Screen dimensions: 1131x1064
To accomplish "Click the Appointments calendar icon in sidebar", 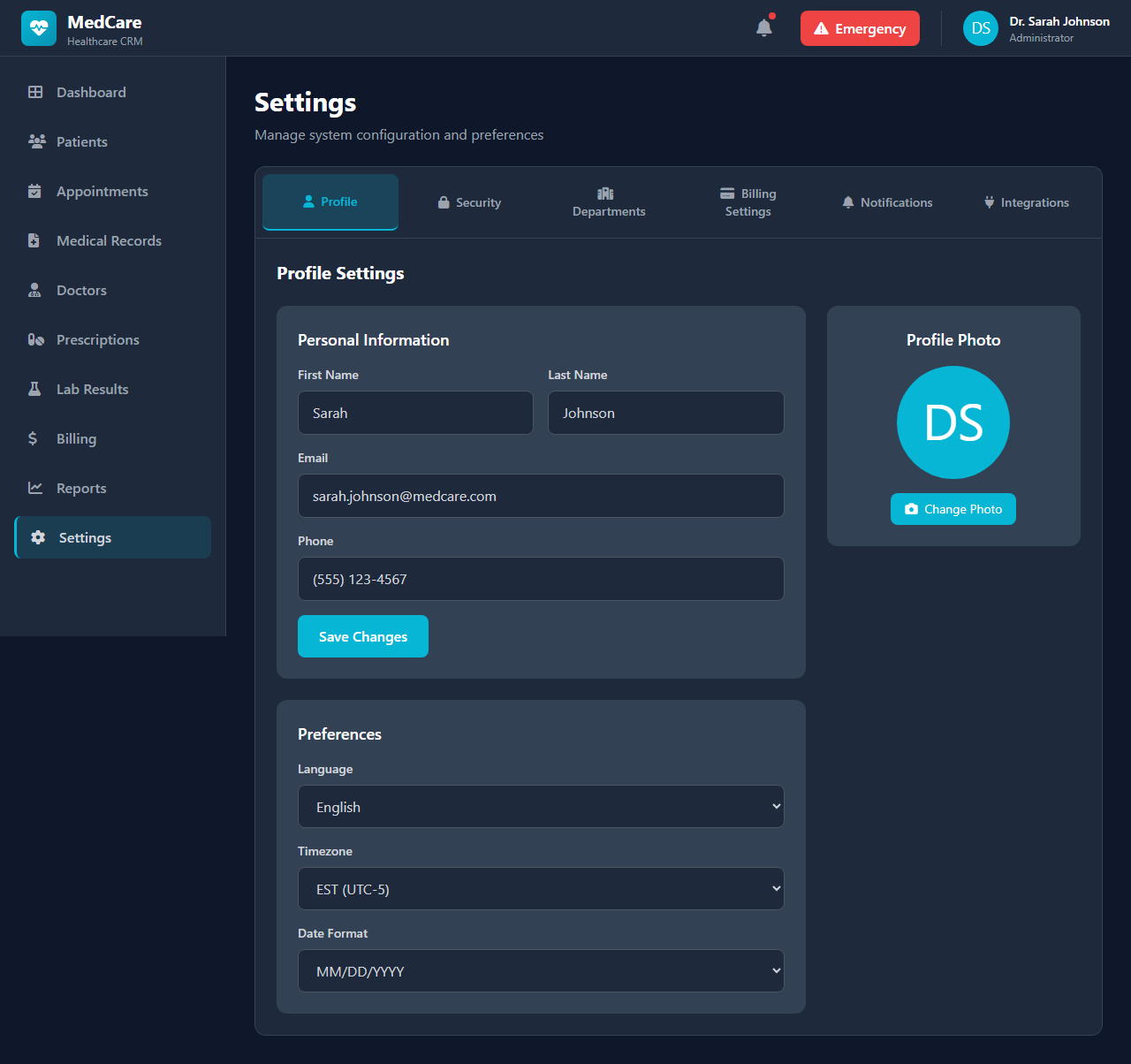I will click(35, 191).
